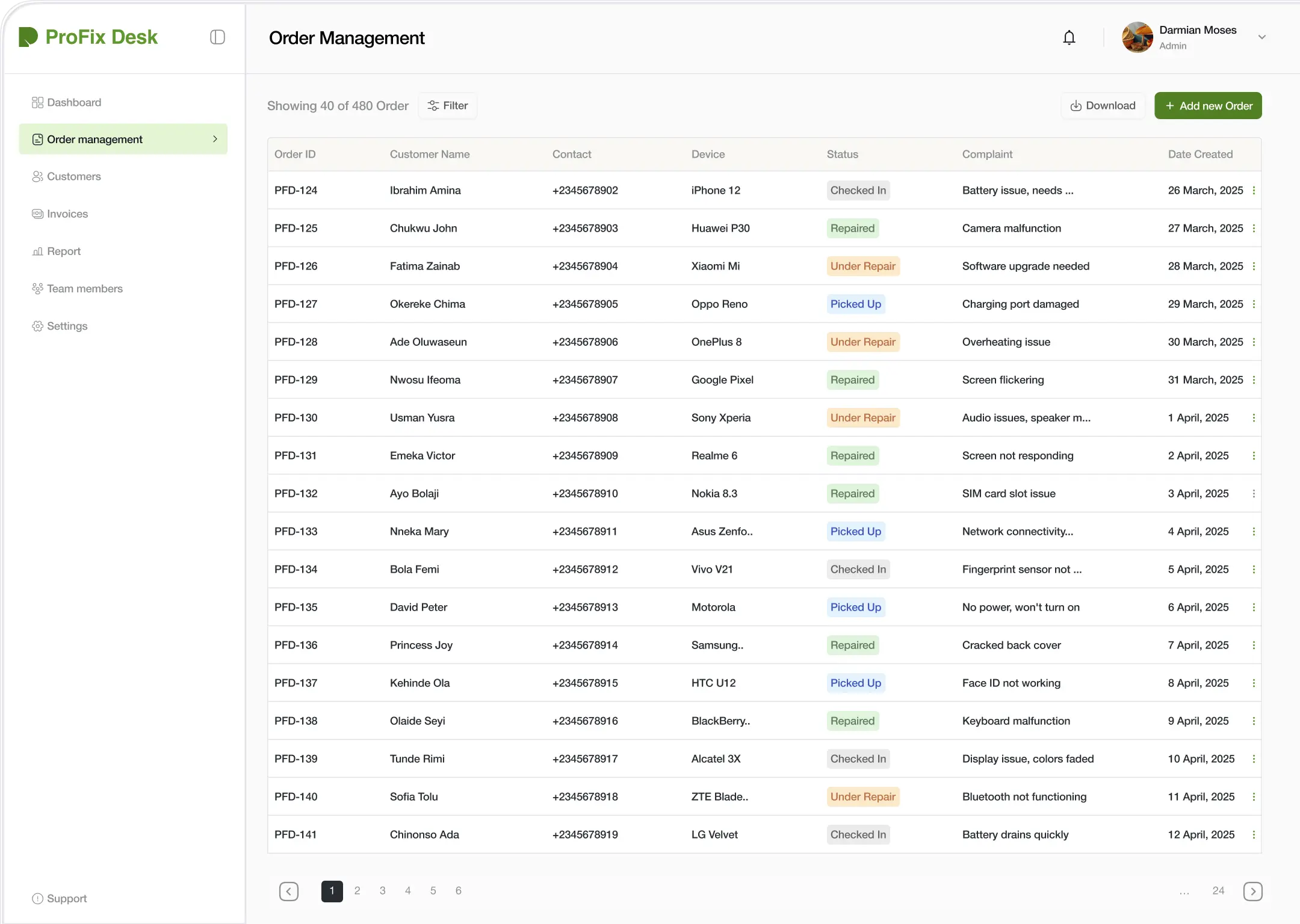Click date 12 April, 2025

[x=1201, y=834]
